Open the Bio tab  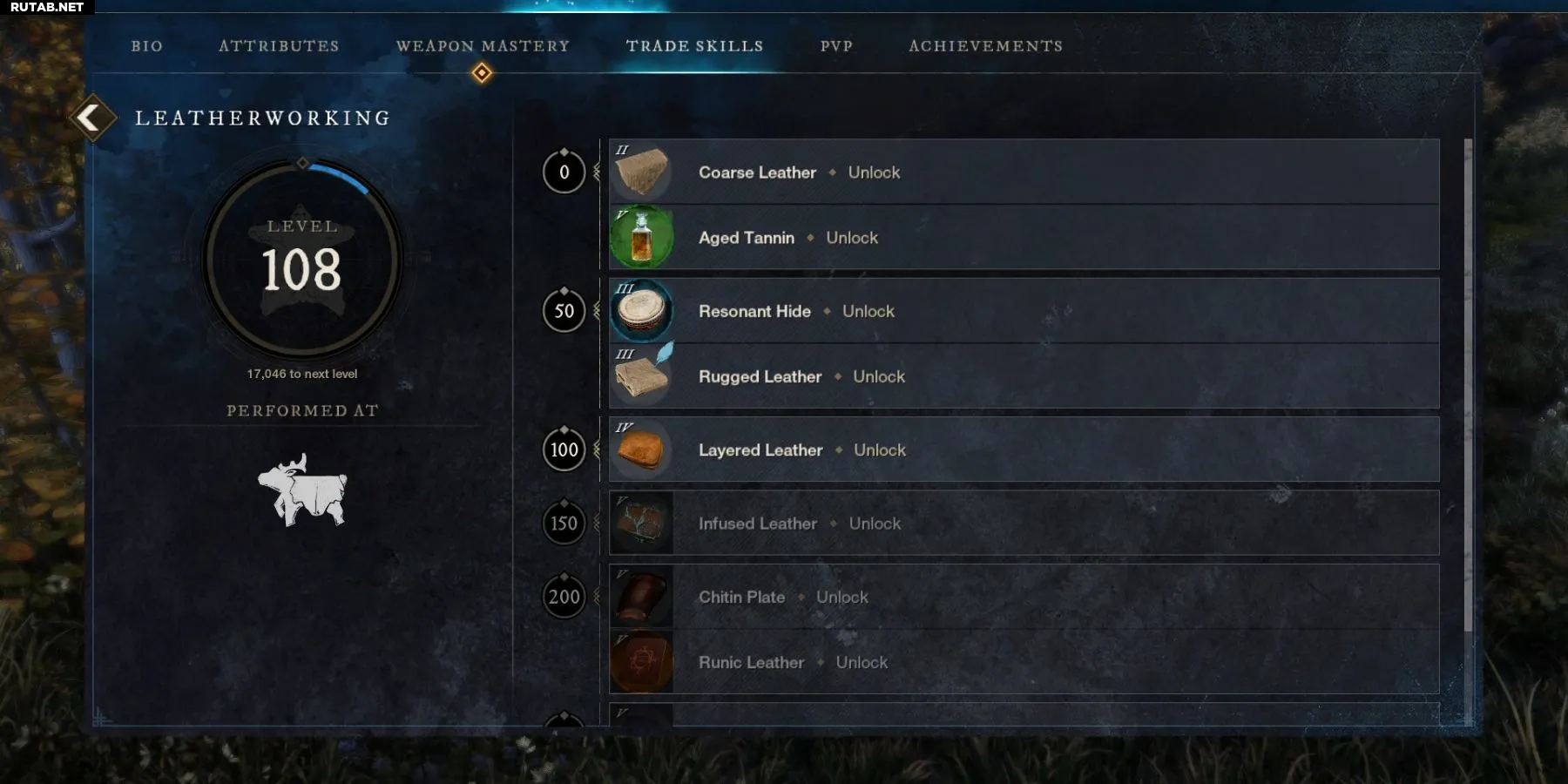click(x=147, y=46)
